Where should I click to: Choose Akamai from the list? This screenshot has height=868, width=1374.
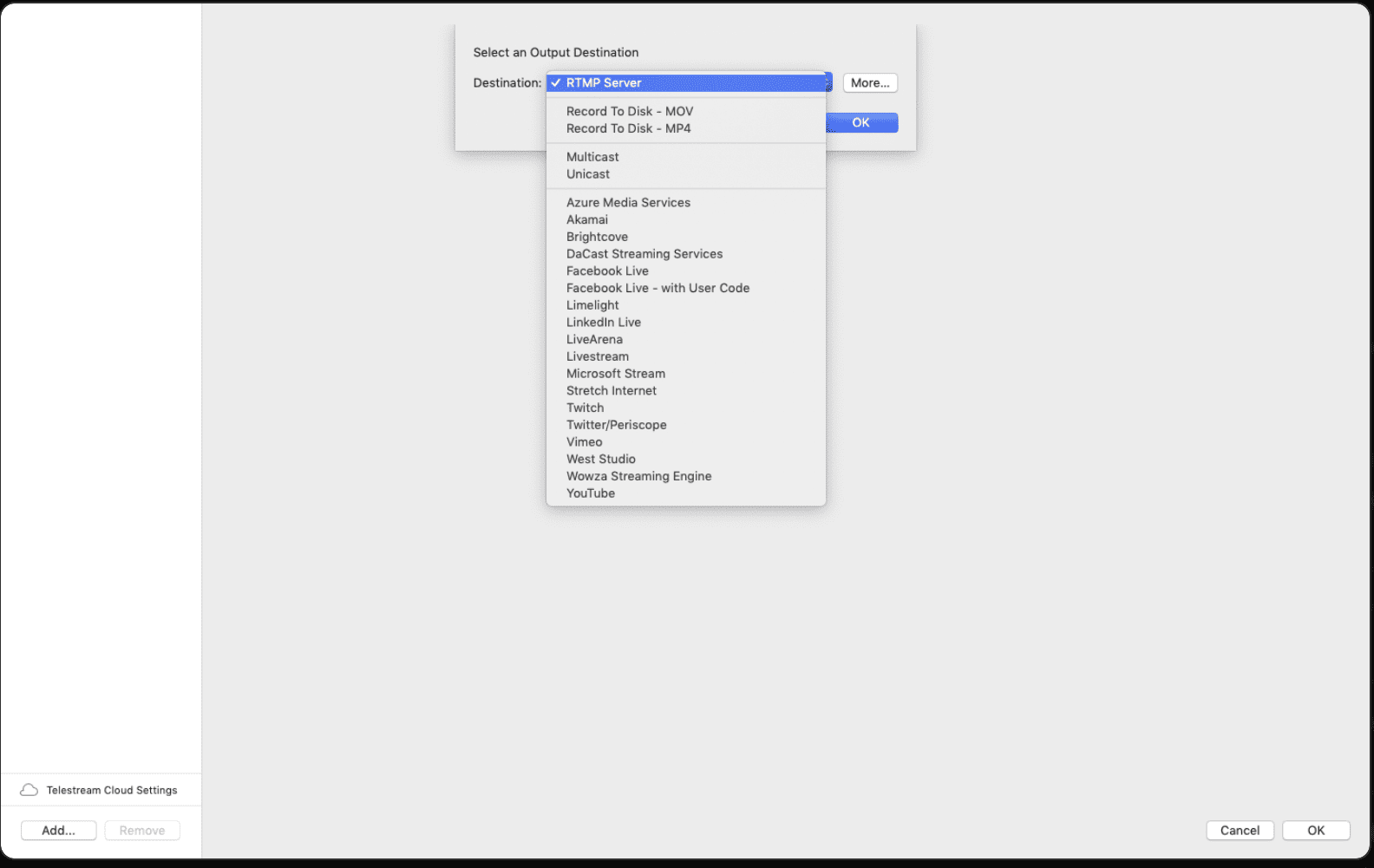tap(686, 220)
